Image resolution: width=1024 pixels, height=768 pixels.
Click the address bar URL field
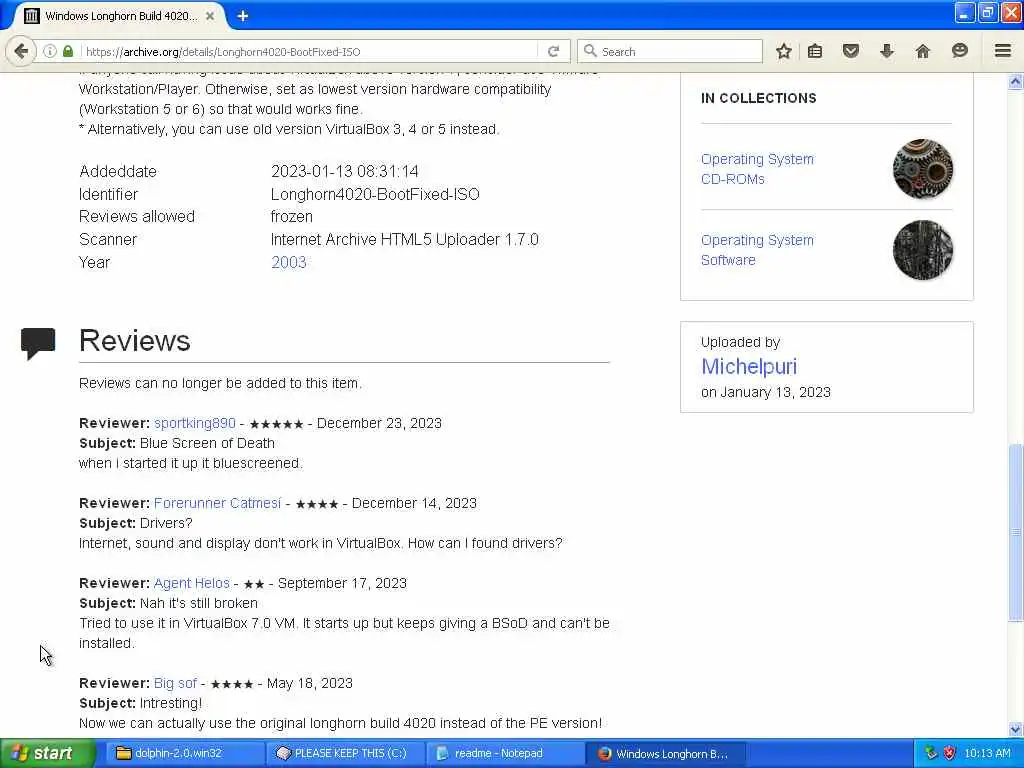coord(310,52)
